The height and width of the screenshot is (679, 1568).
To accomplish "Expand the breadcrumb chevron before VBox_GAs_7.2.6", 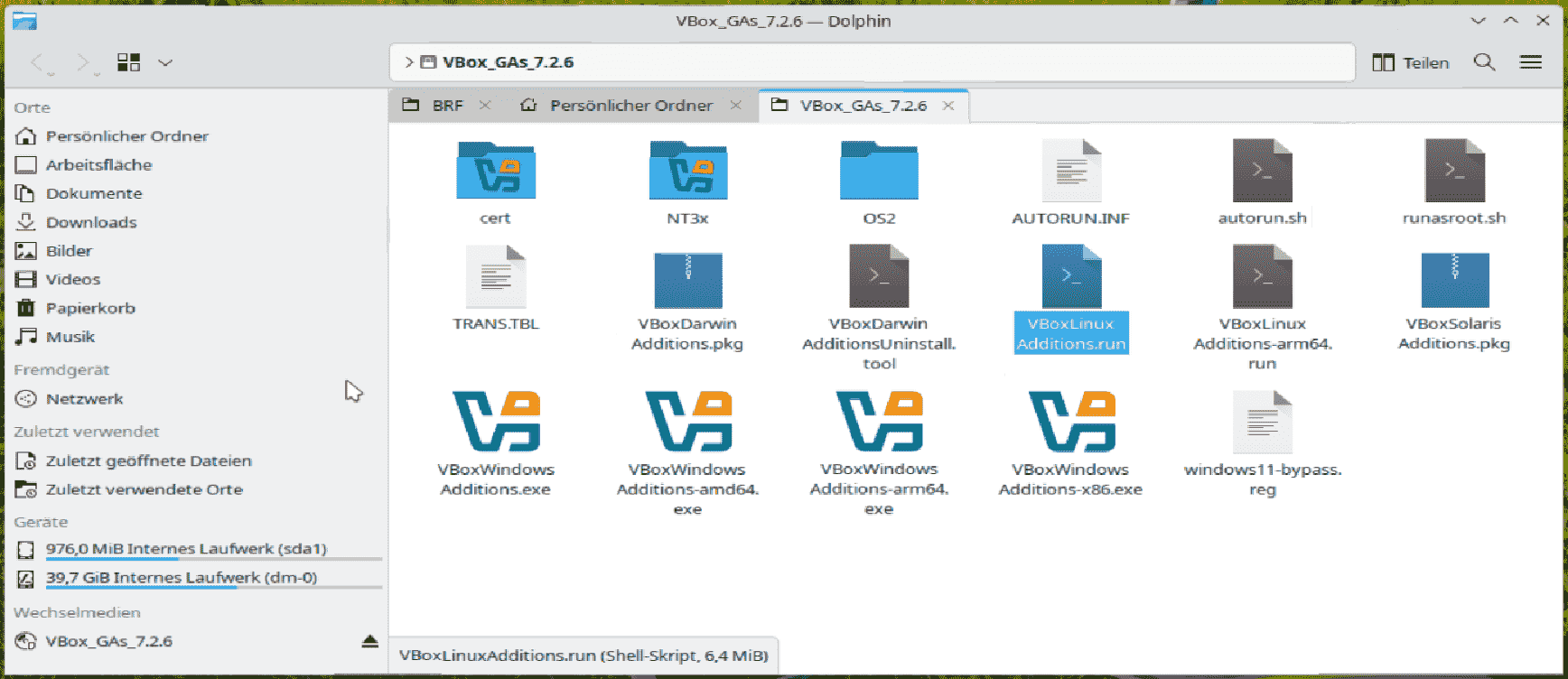I will click(409, 62).
